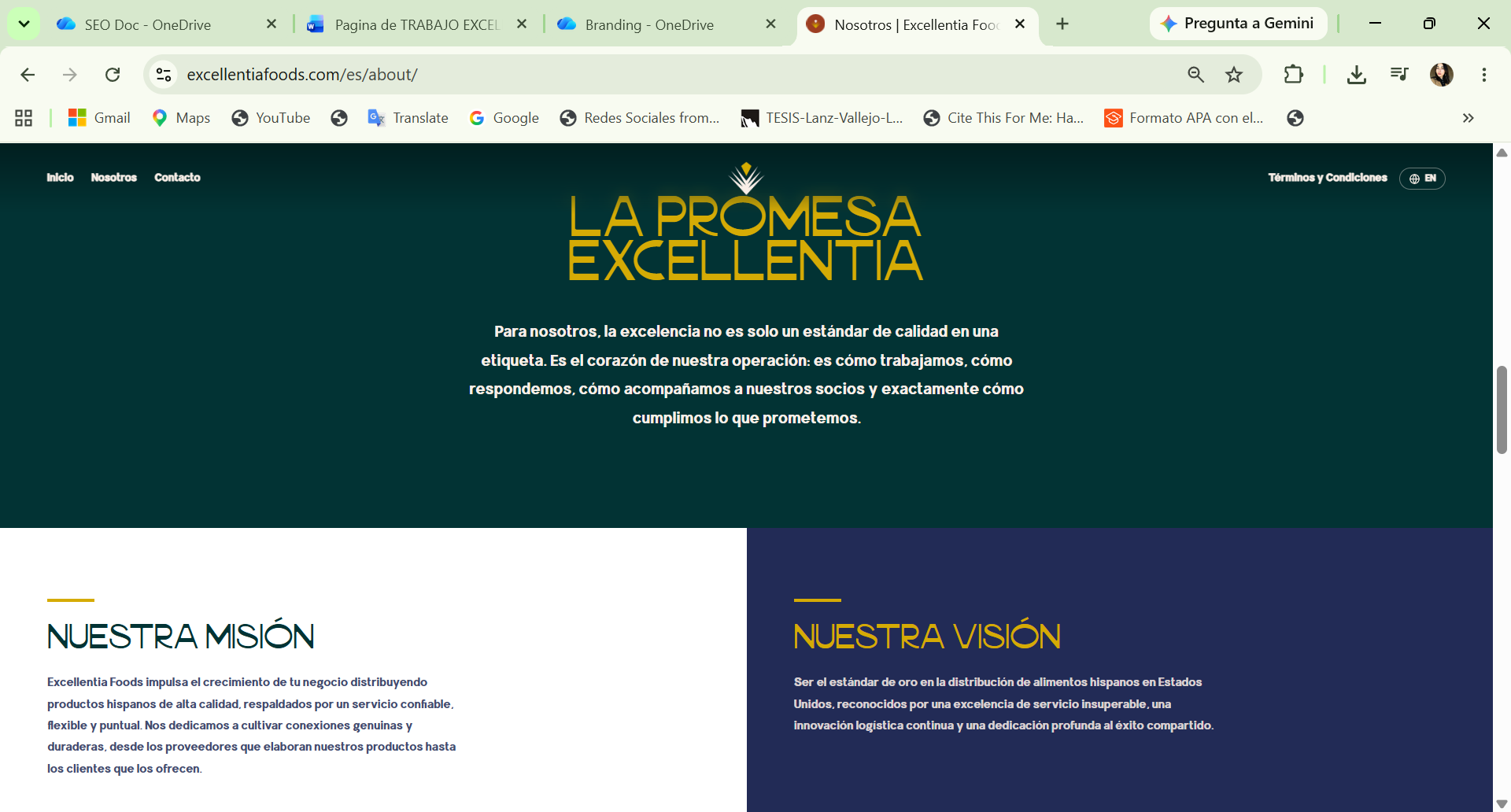Bookmark this page with the star
The image size is (1511, 812).
coord(1234,75)
